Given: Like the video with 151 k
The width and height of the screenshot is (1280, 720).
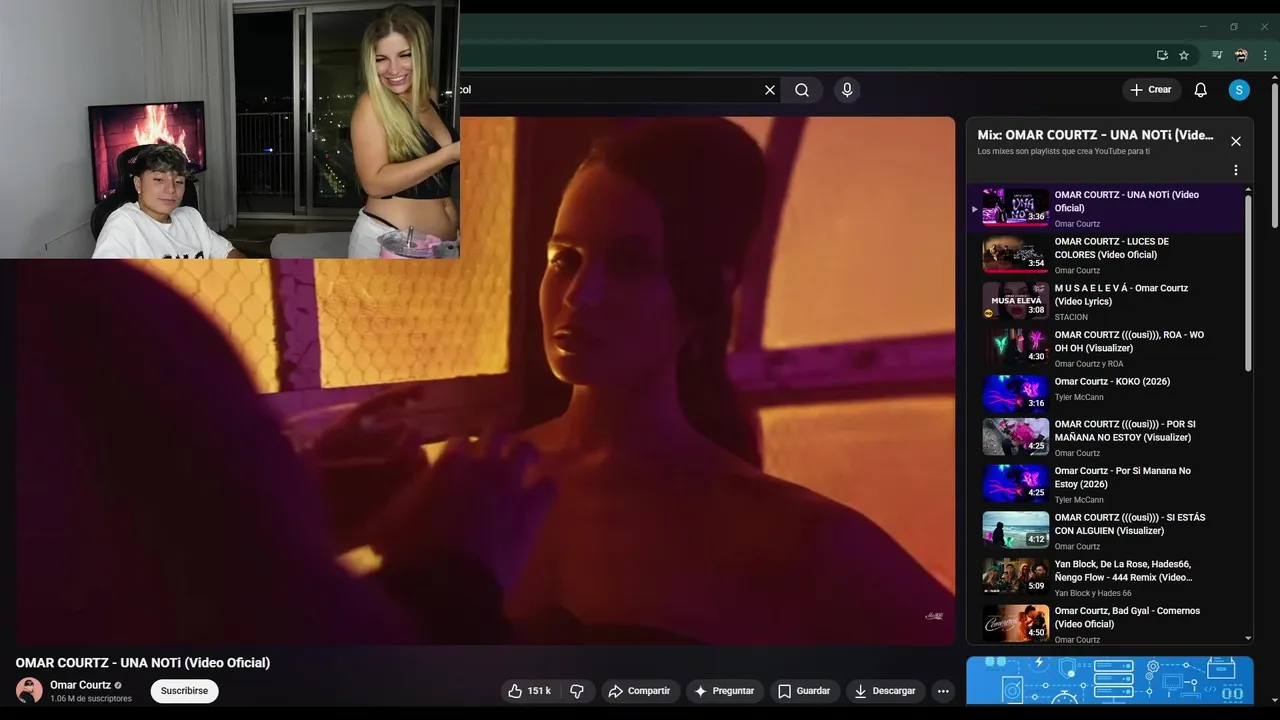Looking at the screenshot, I should [x=529, y=691].
